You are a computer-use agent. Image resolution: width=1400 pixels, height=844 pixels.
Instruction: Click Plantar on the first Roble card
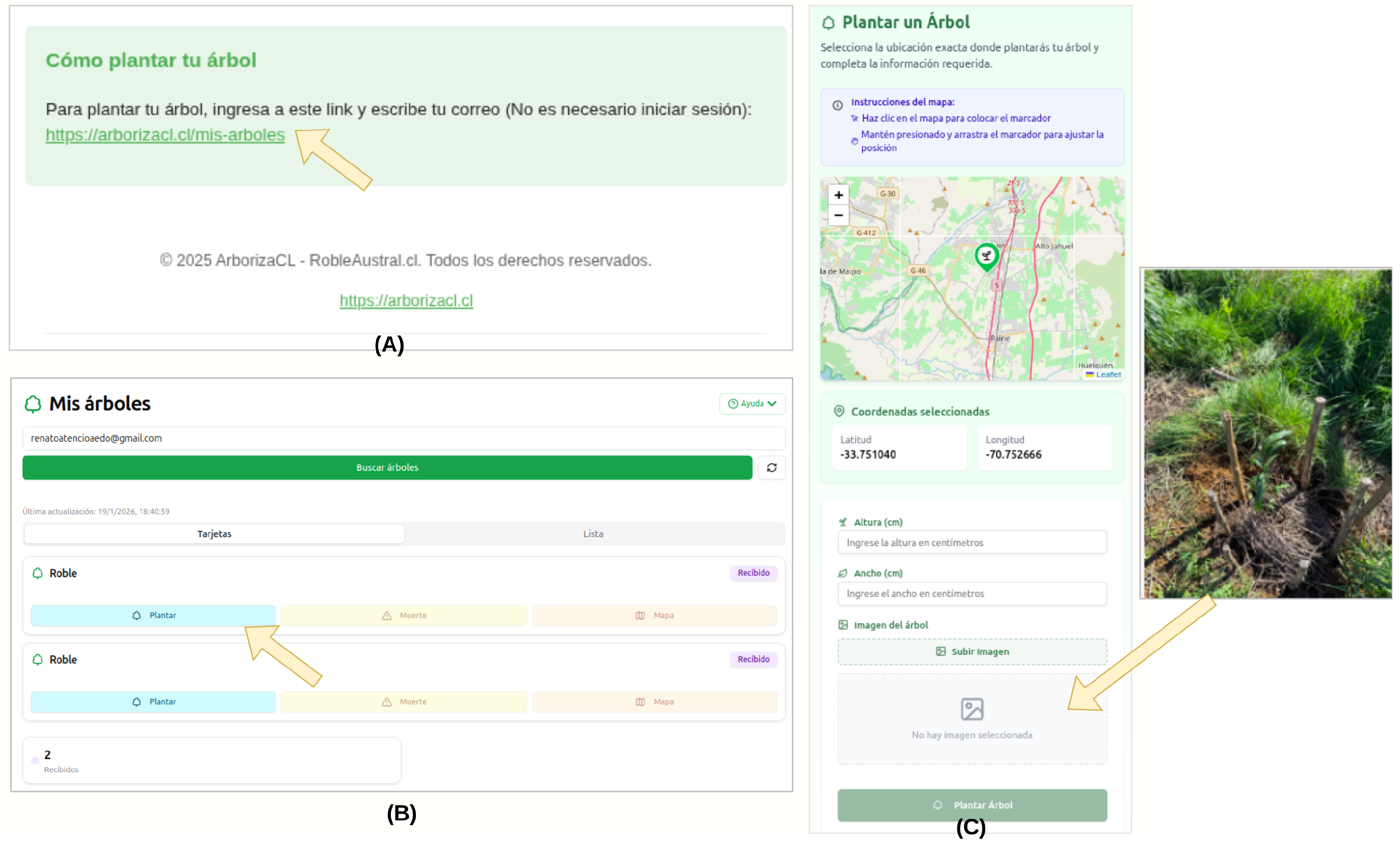[x=154, y=615]
